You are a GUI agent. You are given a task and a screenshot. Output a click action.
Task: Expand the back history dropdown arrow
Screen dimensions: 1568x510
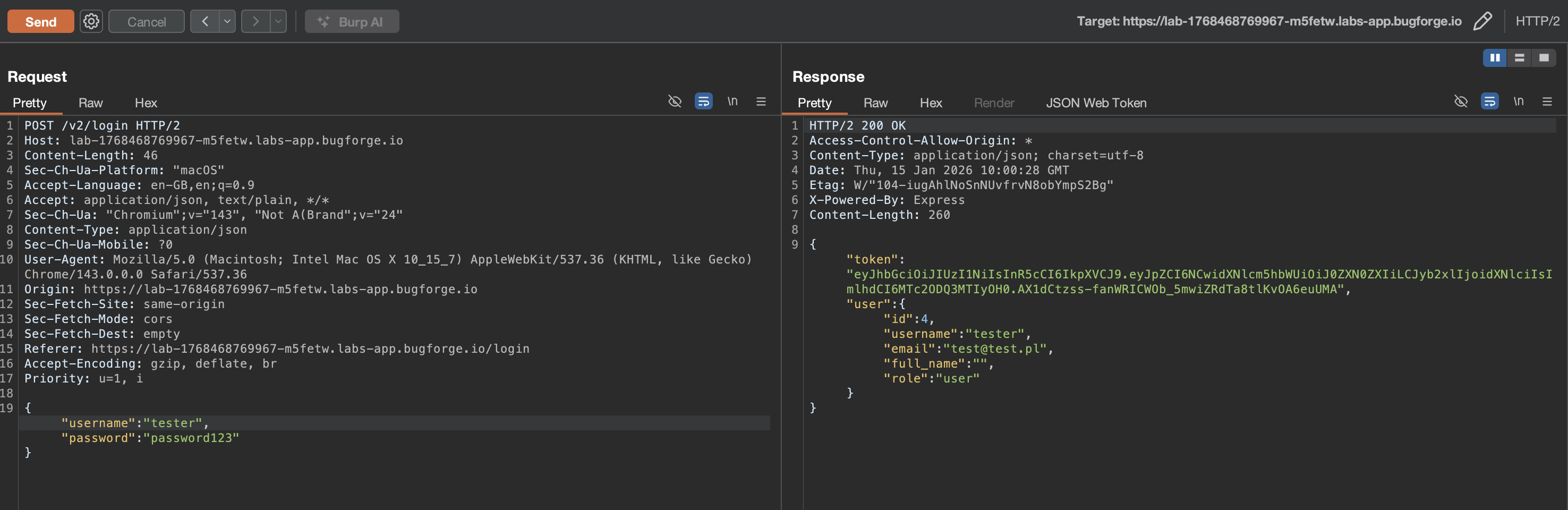227,21
